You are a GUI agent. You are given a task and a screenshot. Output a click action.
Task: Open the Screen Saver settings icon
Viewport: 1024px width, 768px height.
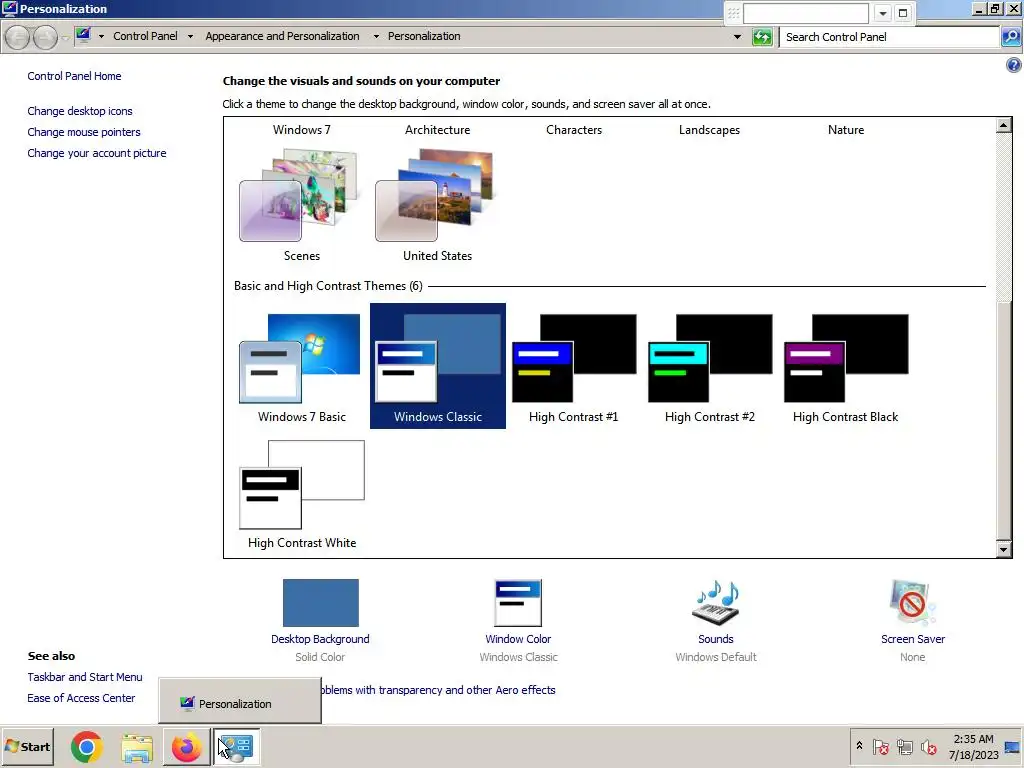(x=912, y=603)
